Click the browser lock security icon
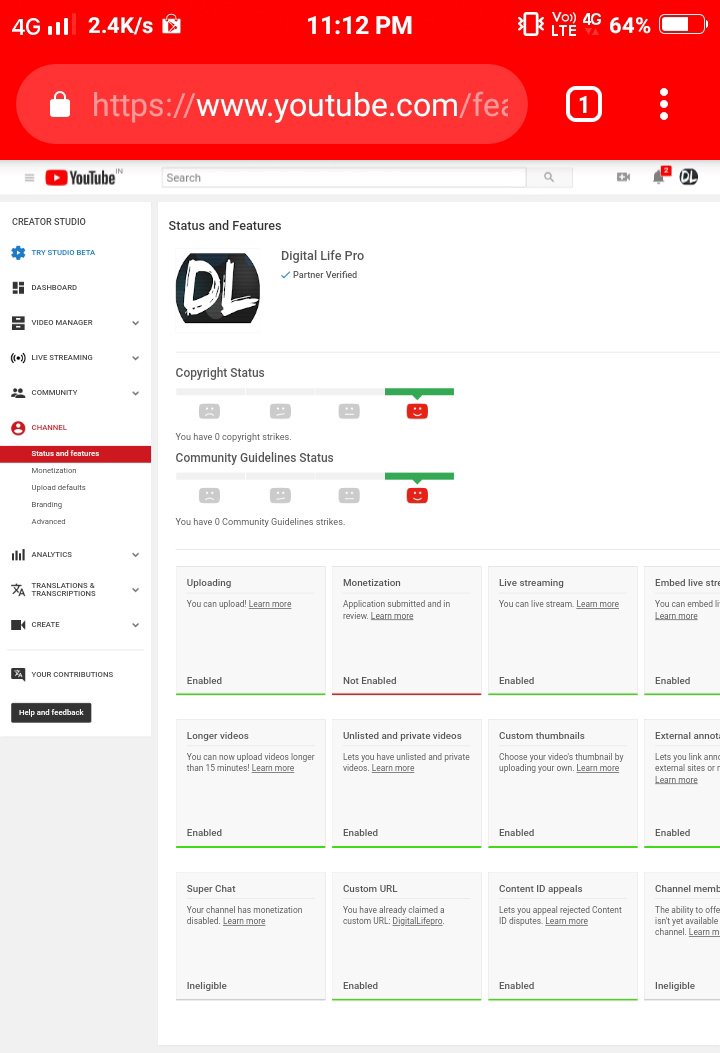This screenshot has height=1053, width=720. (x=60, y=105)
